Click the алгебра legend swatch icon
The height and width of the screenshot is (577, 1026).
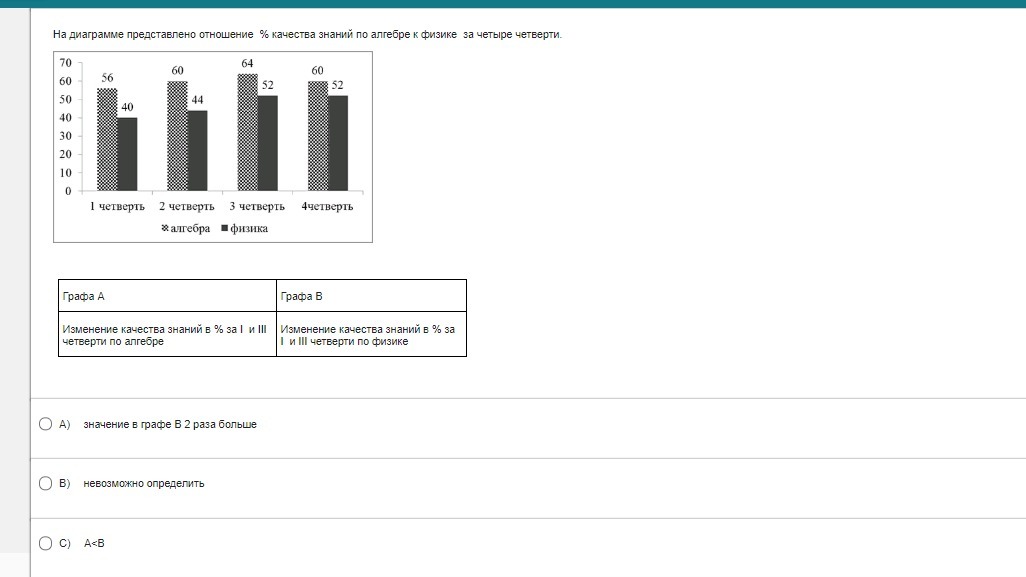[x=165, y=228]
